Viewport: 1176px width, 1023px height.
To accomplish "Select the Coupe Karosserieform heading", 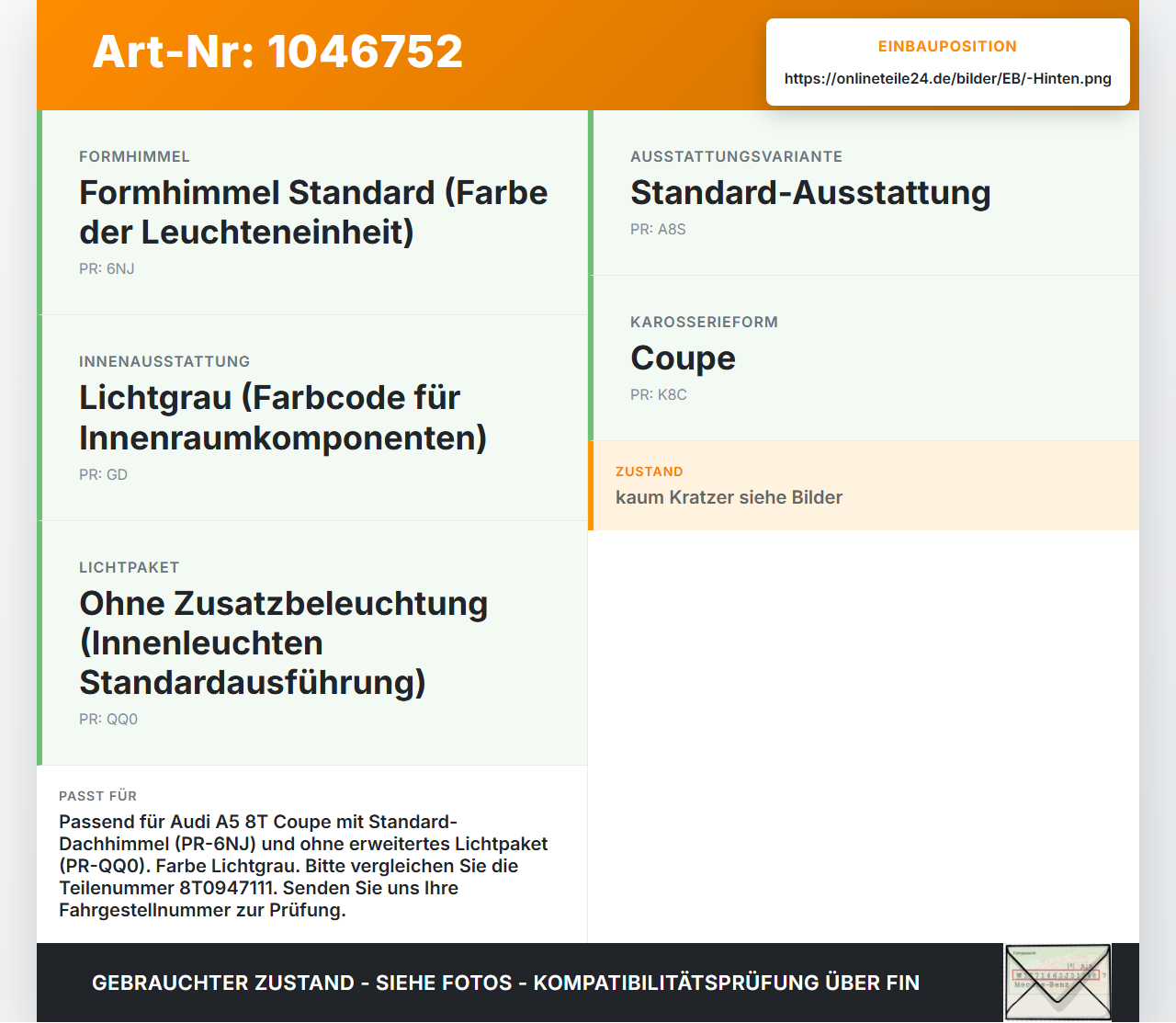I will pyautogui.click(x=683, y=358).
